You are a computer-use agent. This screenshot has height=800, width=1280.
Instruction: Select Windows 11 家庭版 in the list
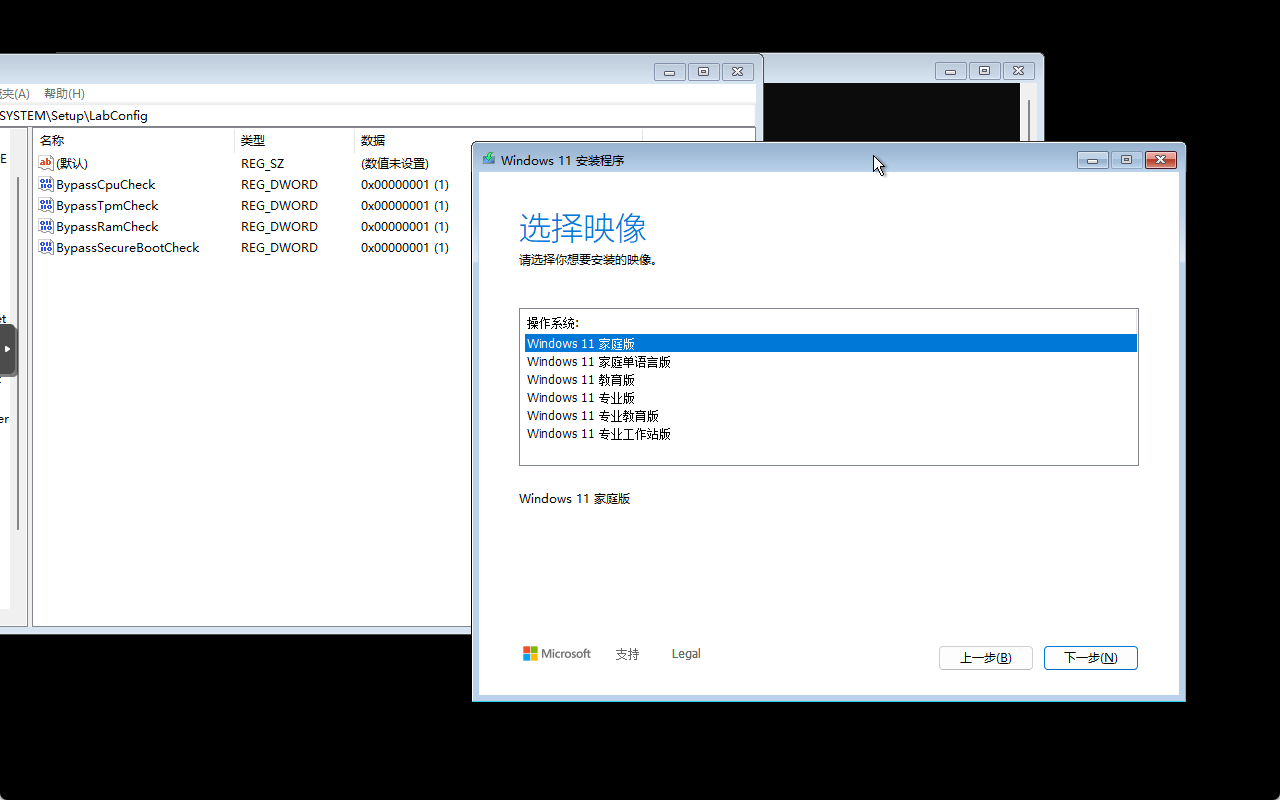(x=830, y=343)
